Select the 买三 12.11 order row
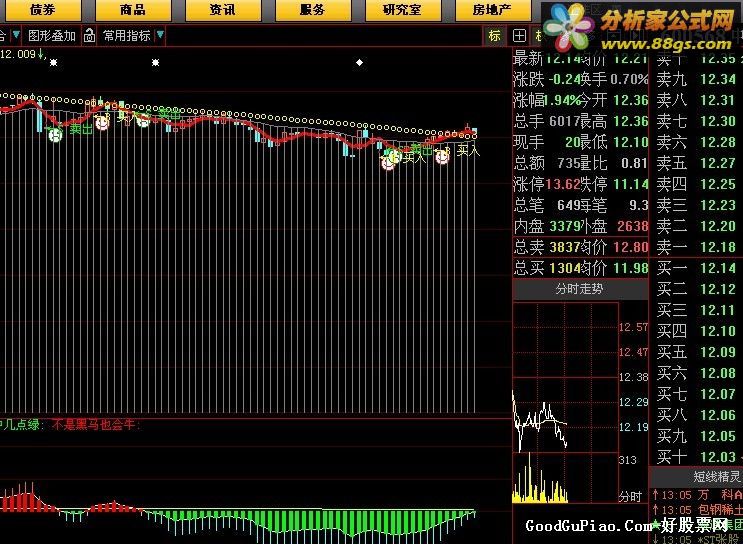This screenshot has width=743, height=544. (x=697, y=310)
